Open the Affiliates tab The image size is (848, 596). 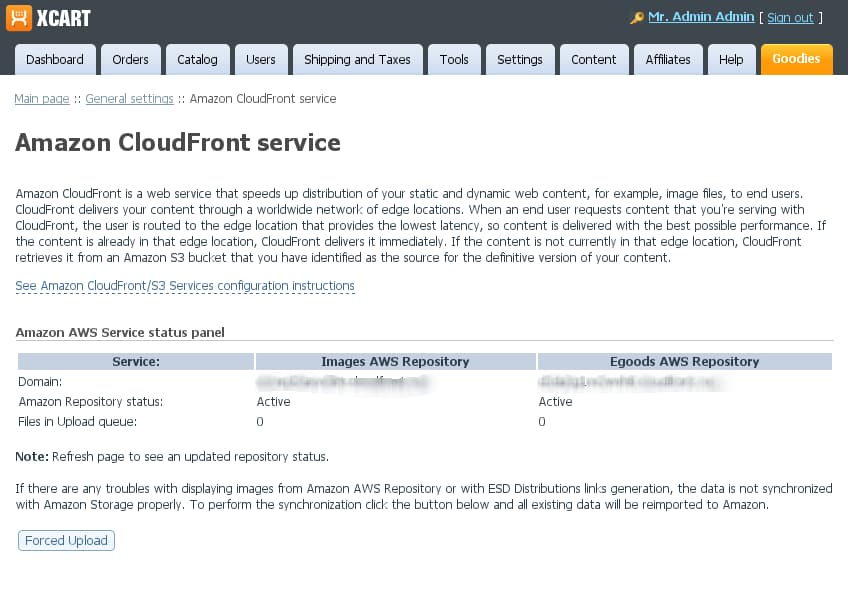tap(668, 59)
